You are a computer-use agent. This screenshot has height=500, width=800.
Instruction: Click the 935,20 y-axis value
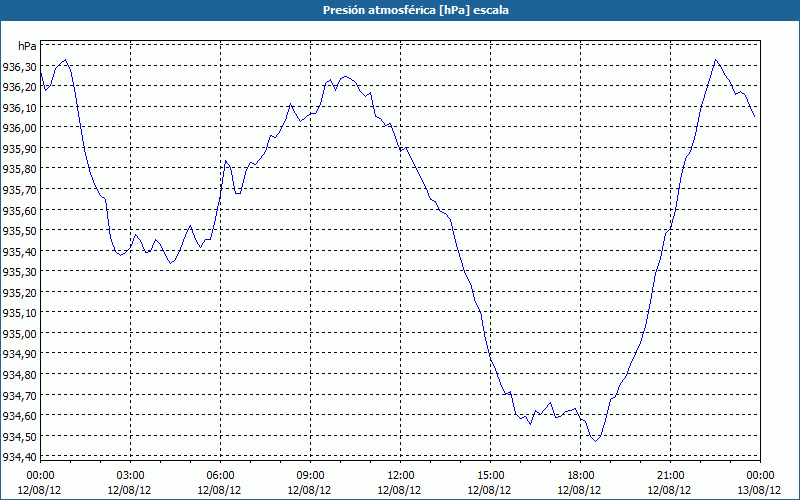[19, 292]
